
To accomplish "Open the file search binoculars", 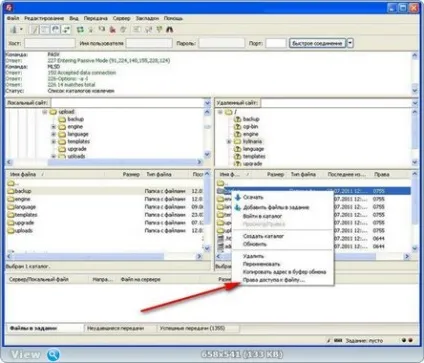I will coord(170,30).
